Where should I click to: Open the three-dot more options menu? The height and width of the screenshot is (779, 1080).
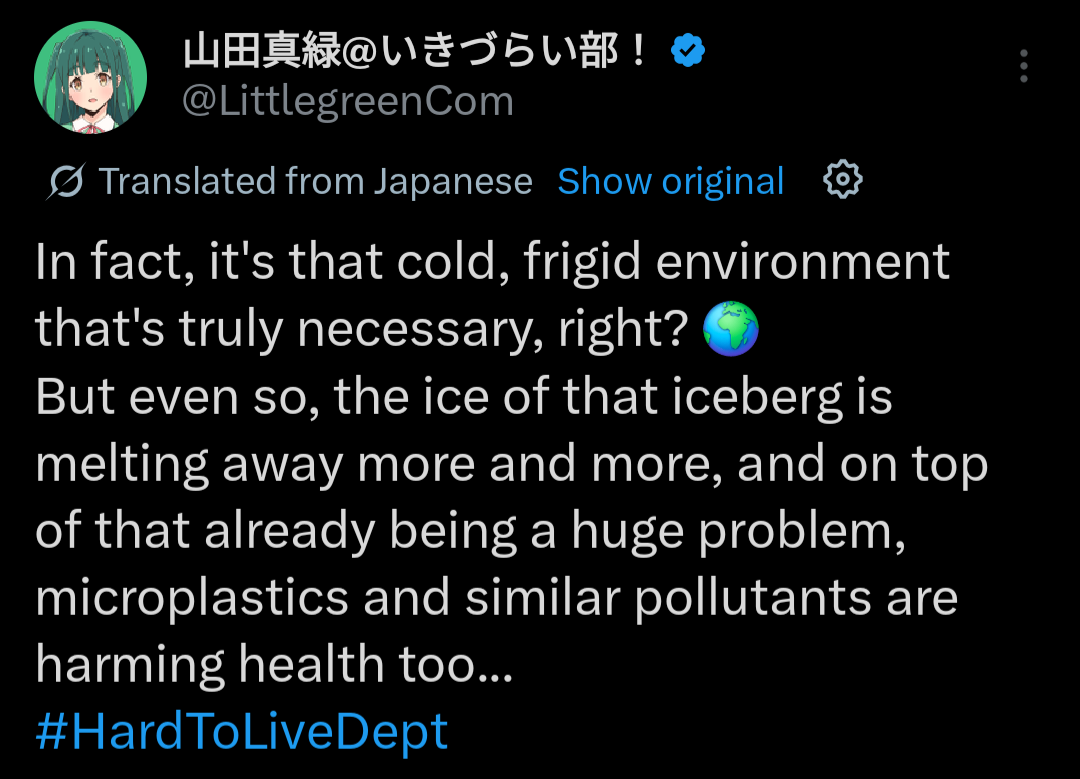coord(1024,66)
